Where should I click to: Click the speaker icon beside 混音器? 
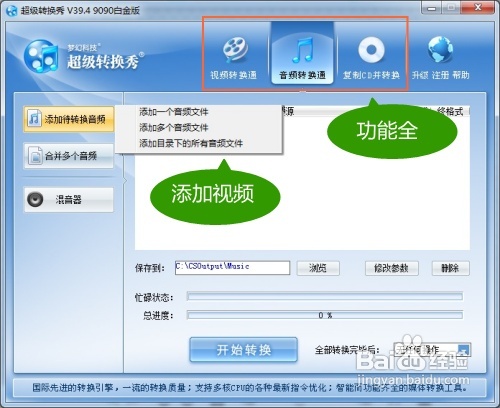(35, 199)
